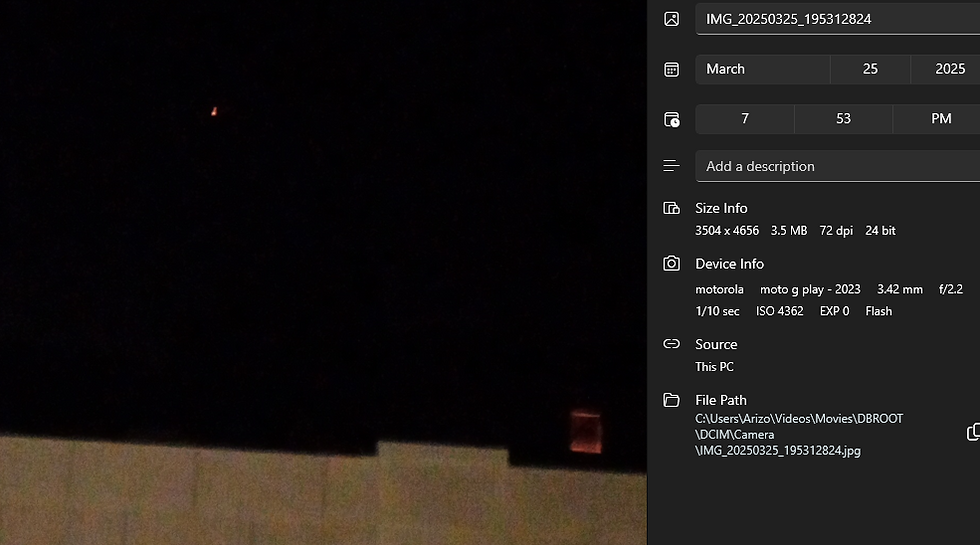Click the Size Info icon
This screenshot has height=545, width=980.
pyautogui.click(x=671, y=208)
